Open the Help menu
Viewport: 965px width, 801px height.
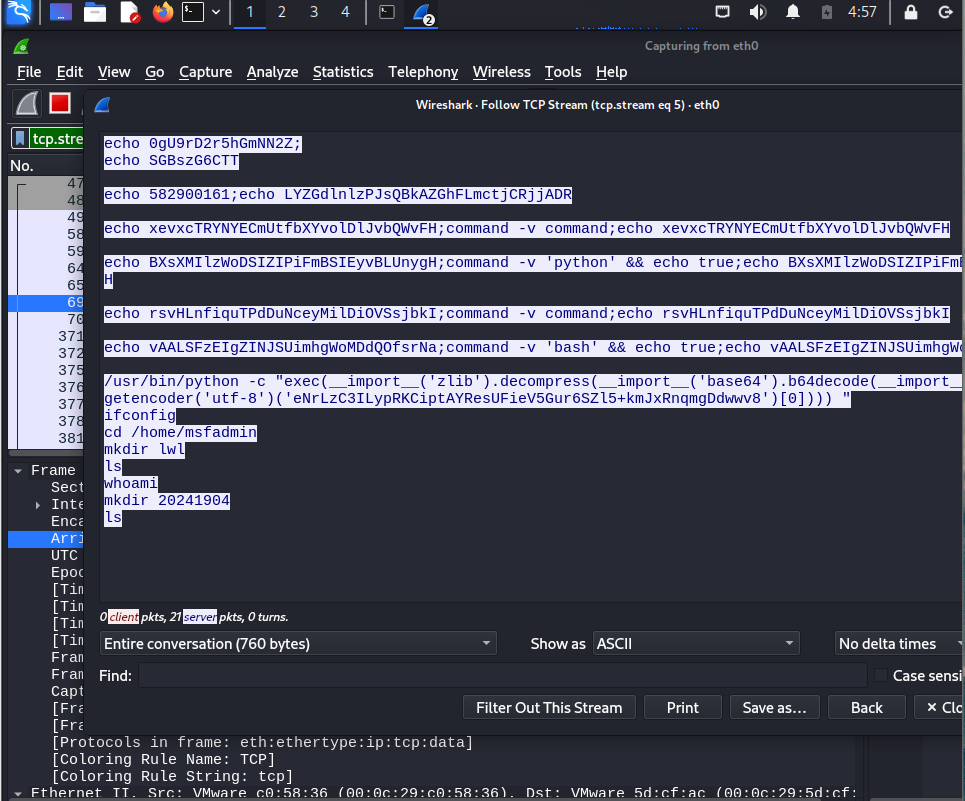(611, 72)
